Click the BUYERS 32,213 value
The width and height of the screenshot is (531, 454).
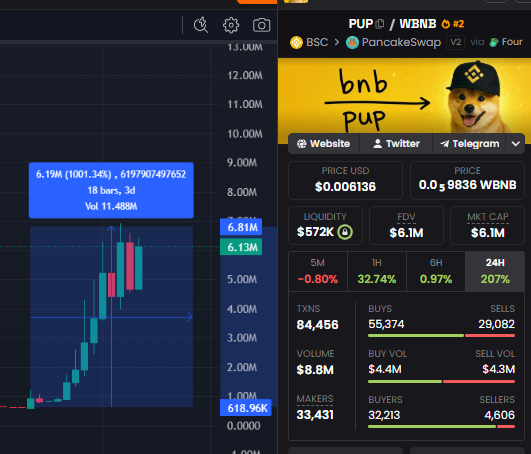384,415
